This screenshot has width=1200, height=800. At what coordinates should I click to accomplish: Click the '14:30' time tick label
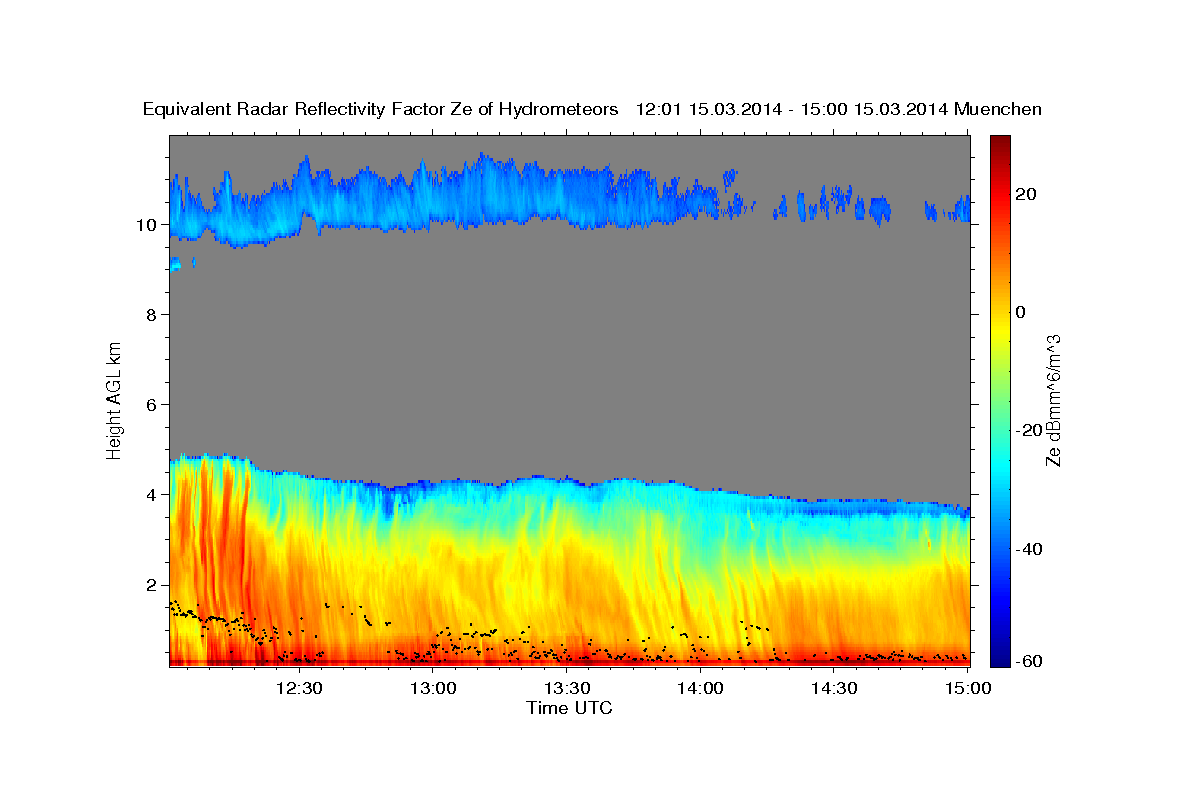(x=834, y=688)
